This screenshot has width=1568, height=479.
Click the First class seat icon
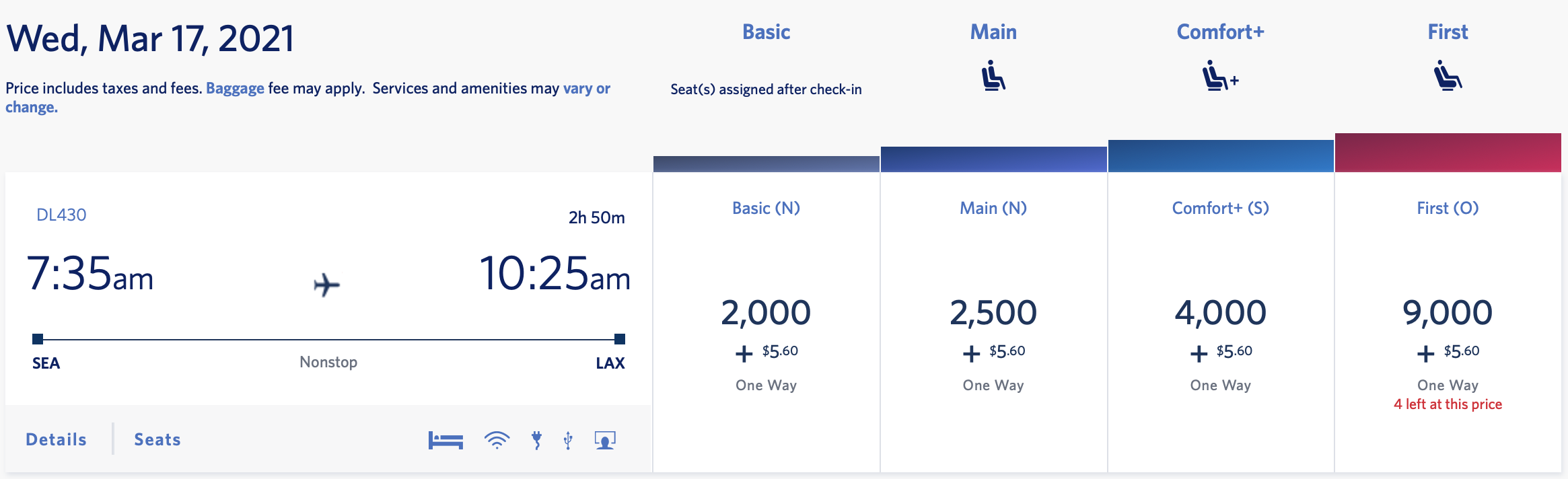pyautogui.click(x=1446, y=77)
